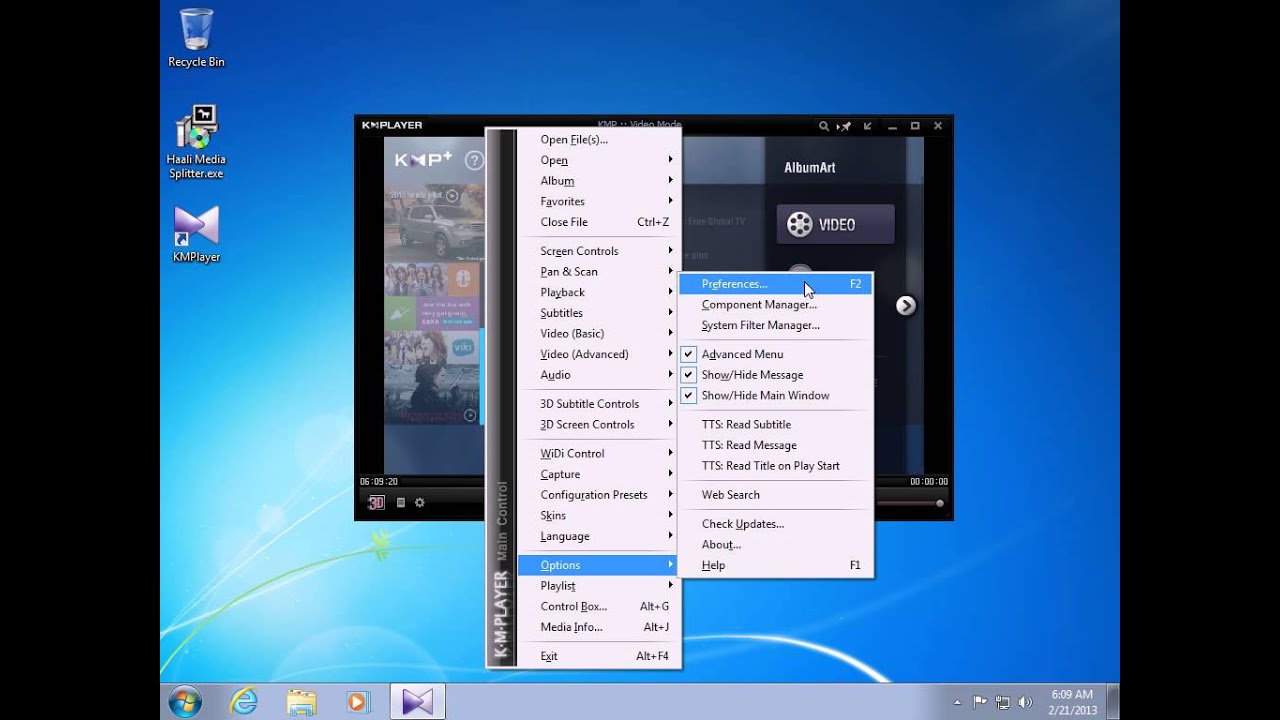Image resolution: width=1280 pixels, height=720 pixels.
Task: Select TTS: Read Title on Play Start
Action: click(775, 465)
